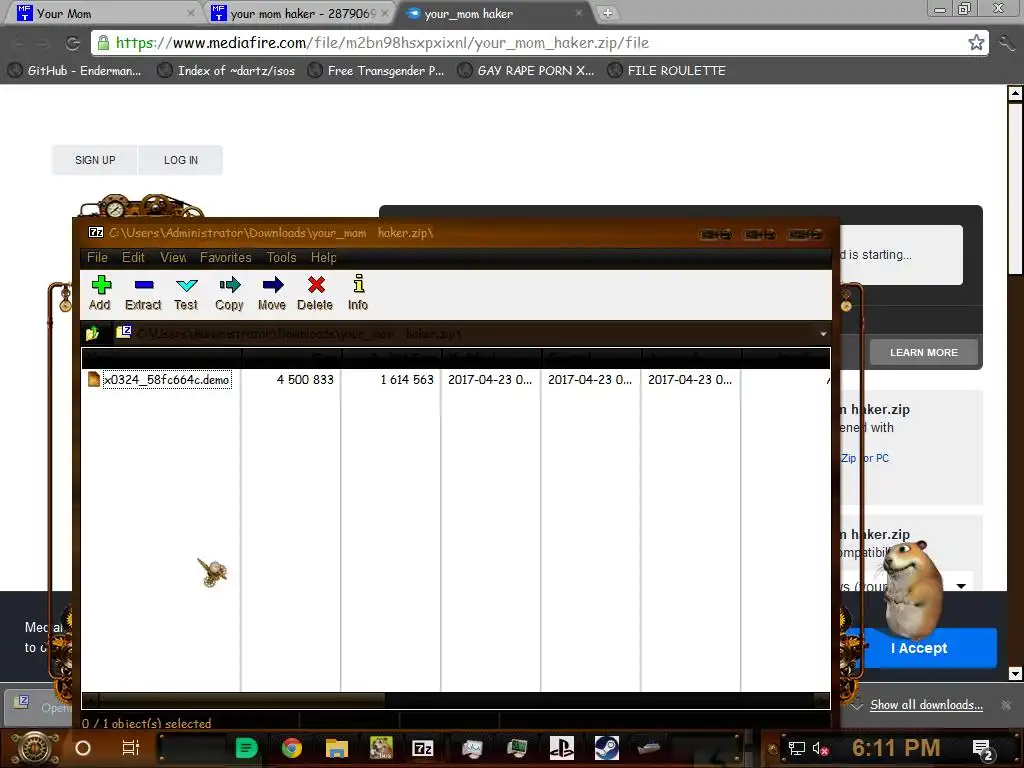Click the 7z taskbar icon
The height and width of the screenshot is (768, 1024).
click(423, 748)
